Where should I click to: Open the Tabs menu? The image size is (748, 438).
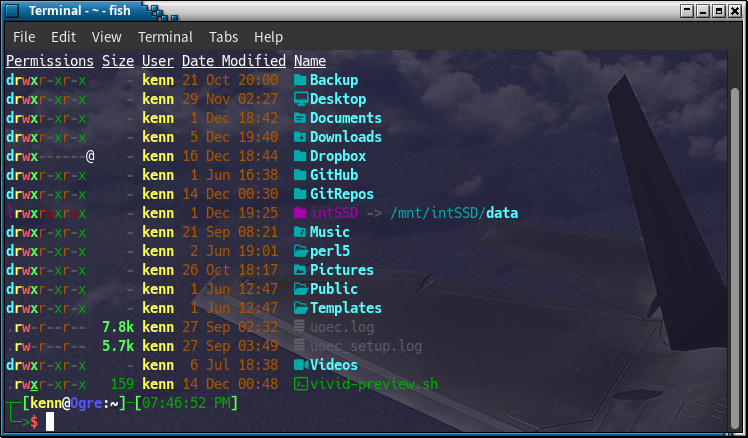[223, 37]
